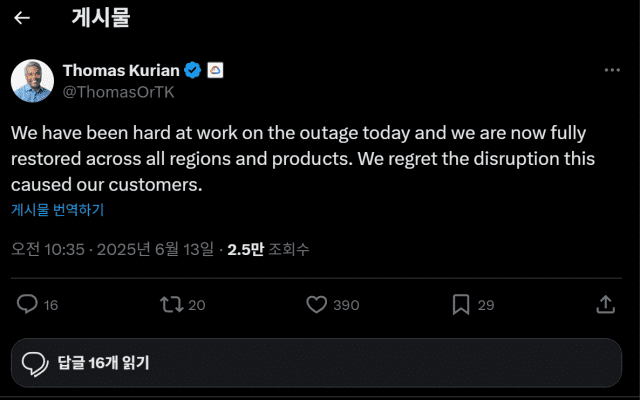Viewport: 640px width, 400px height.
Task: Click the blue verified checkmark badge
Action: (193, 70)
